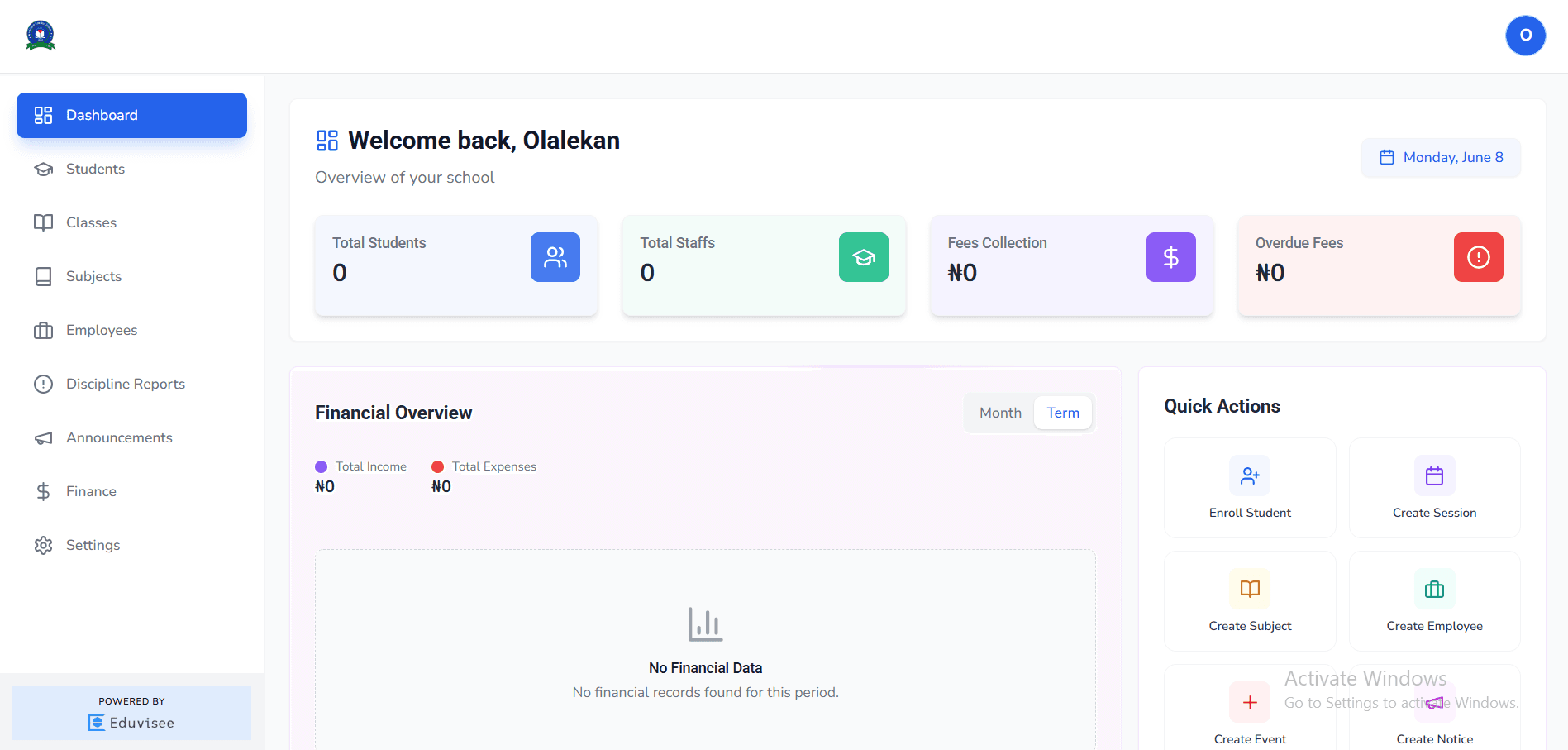
Task: Click the Eduvisee brand name text
Action: (x=142, y=723)
